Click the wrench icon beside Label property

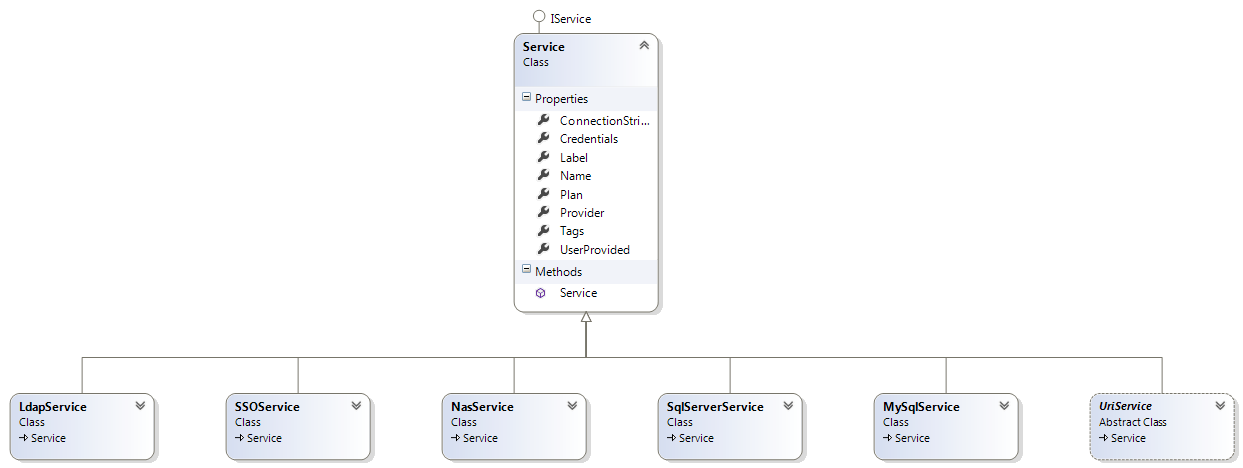543,157
